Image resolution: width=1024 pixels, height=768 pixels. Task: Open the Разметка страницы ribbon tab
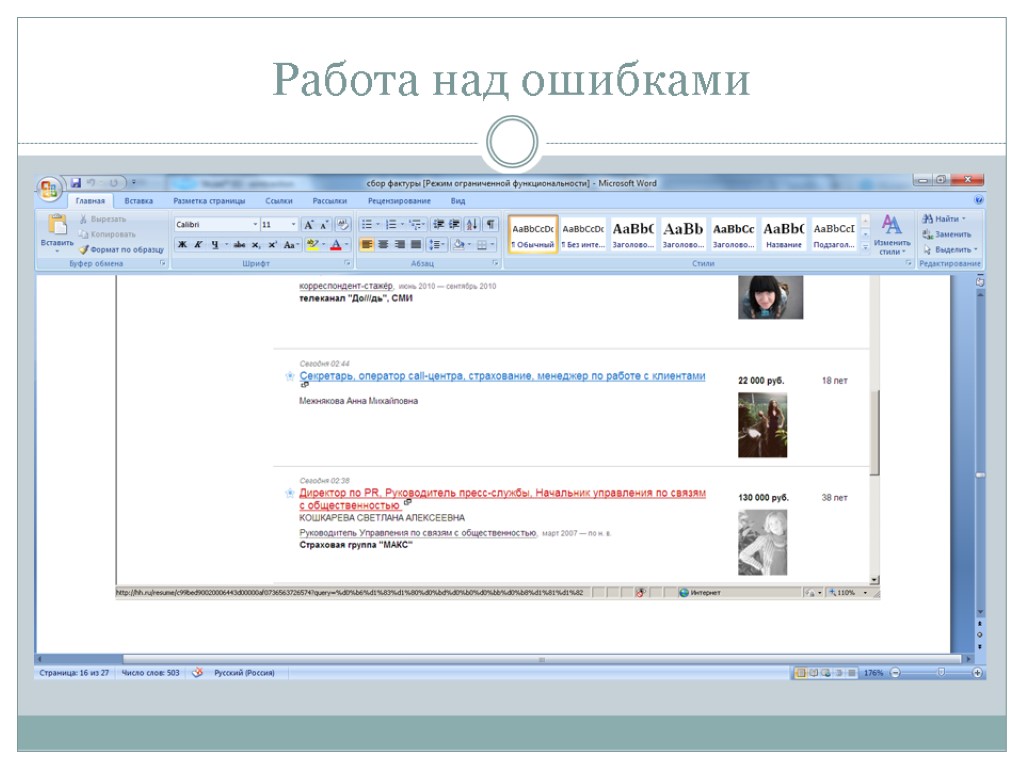[209, 201]
